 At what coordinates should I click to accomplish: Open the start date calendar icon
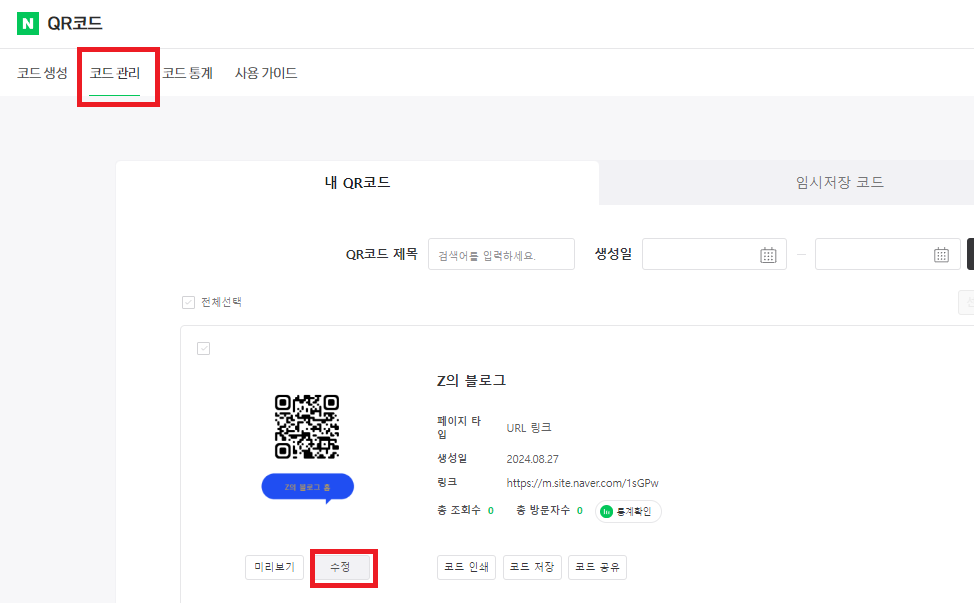pyautogui.click(x=768, y=255)
